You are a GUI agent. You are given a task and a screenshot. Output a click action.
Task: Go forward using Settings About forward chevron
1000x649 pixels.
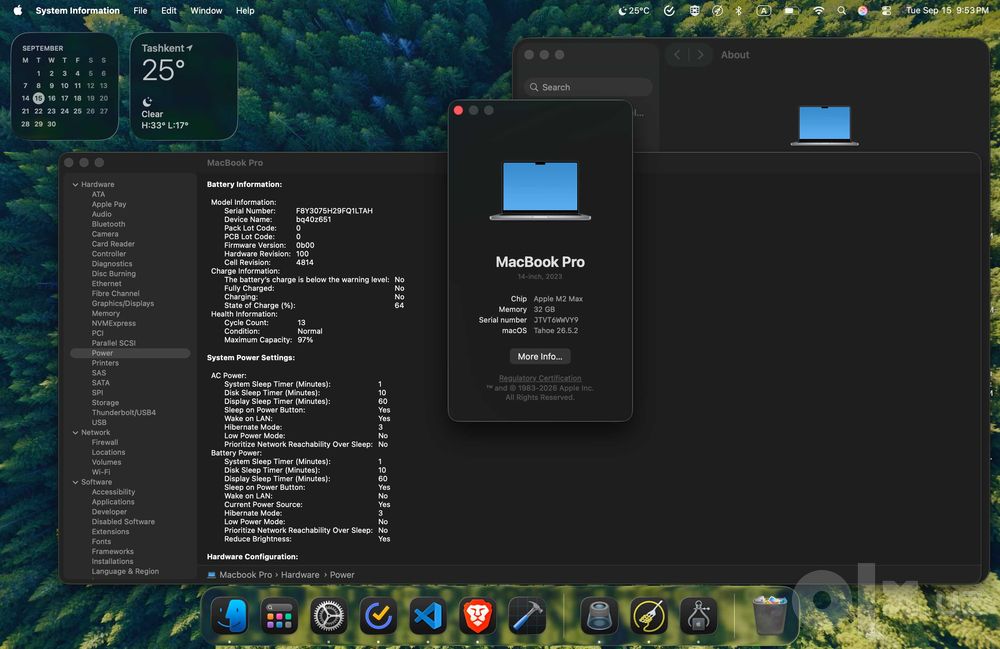pyautogui.click(x=700, y=55)
